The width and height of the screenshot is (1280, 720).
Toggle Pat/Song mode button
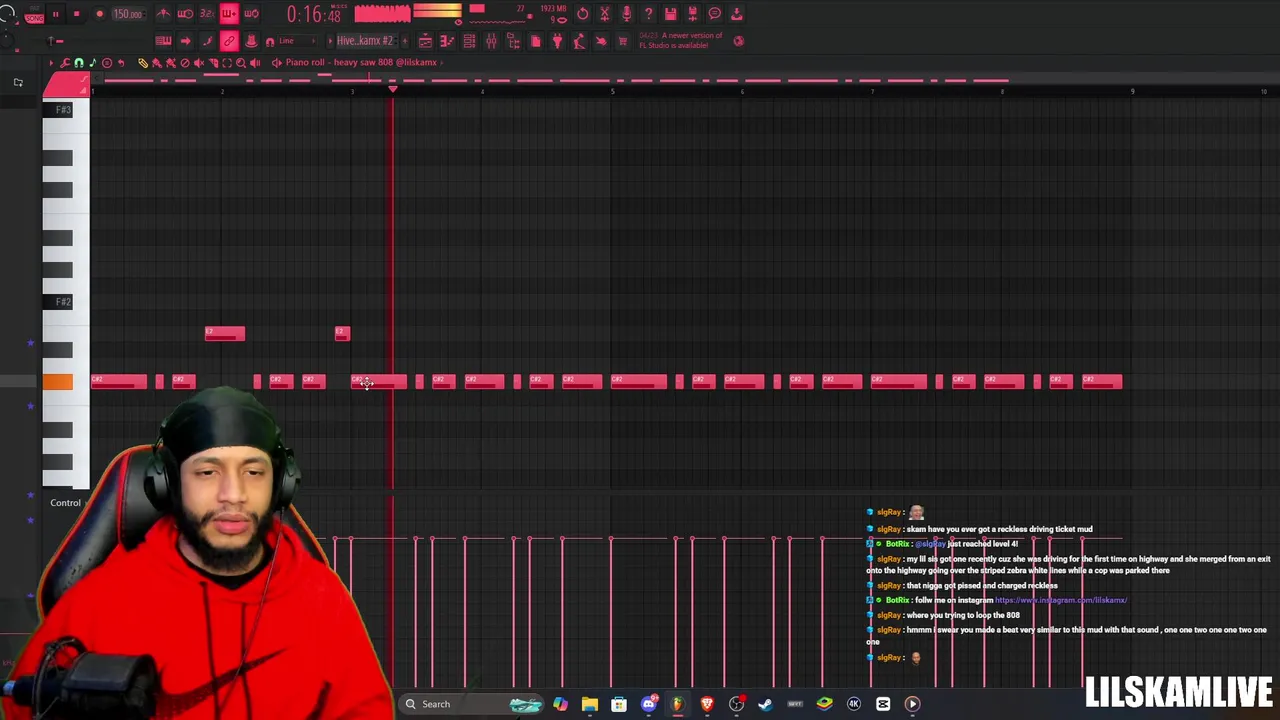click(x=34, y=14)
